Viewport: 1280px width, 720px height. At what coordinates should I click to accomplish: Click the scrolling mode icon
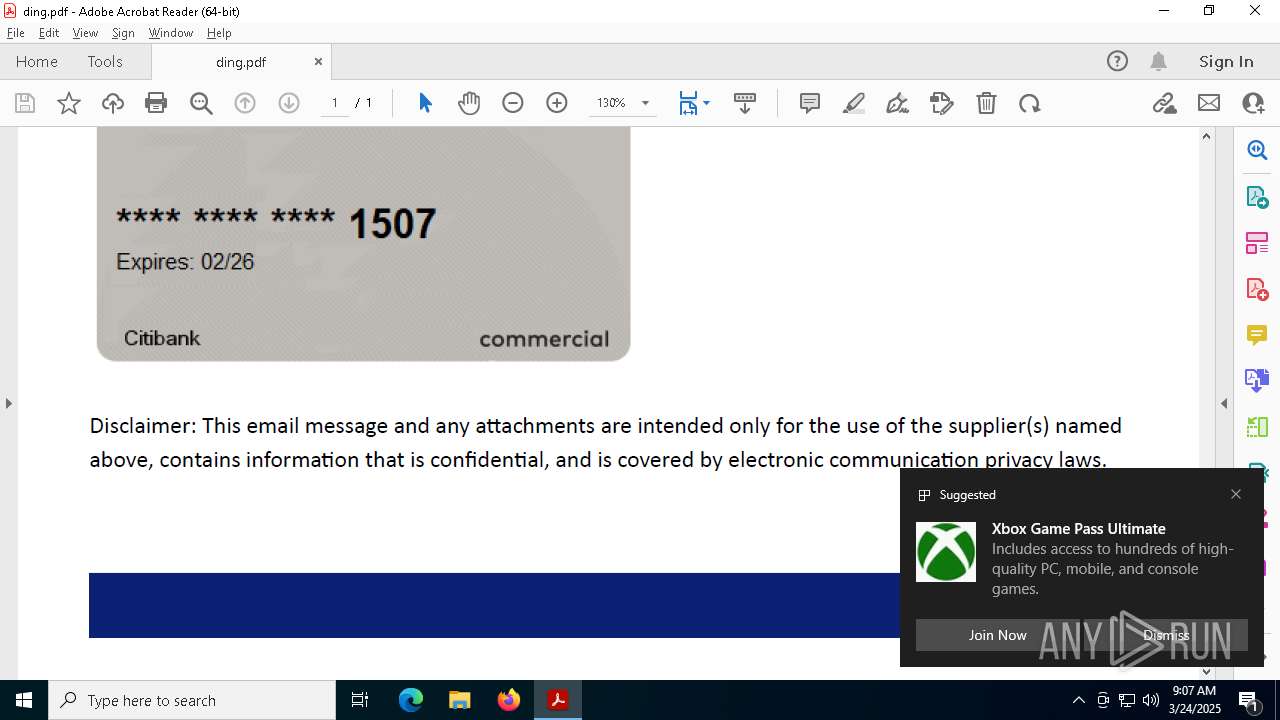[x=745, y=103]
